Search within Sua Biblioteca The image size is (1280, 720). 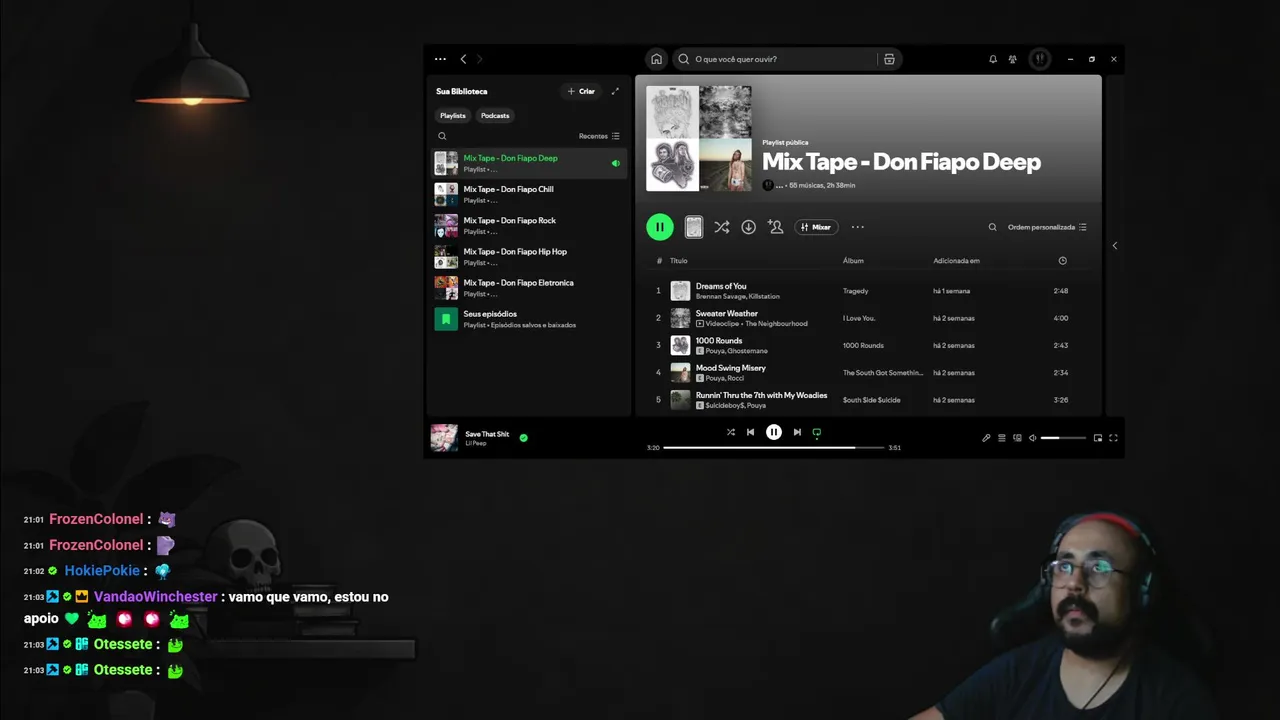coord(442,136)
